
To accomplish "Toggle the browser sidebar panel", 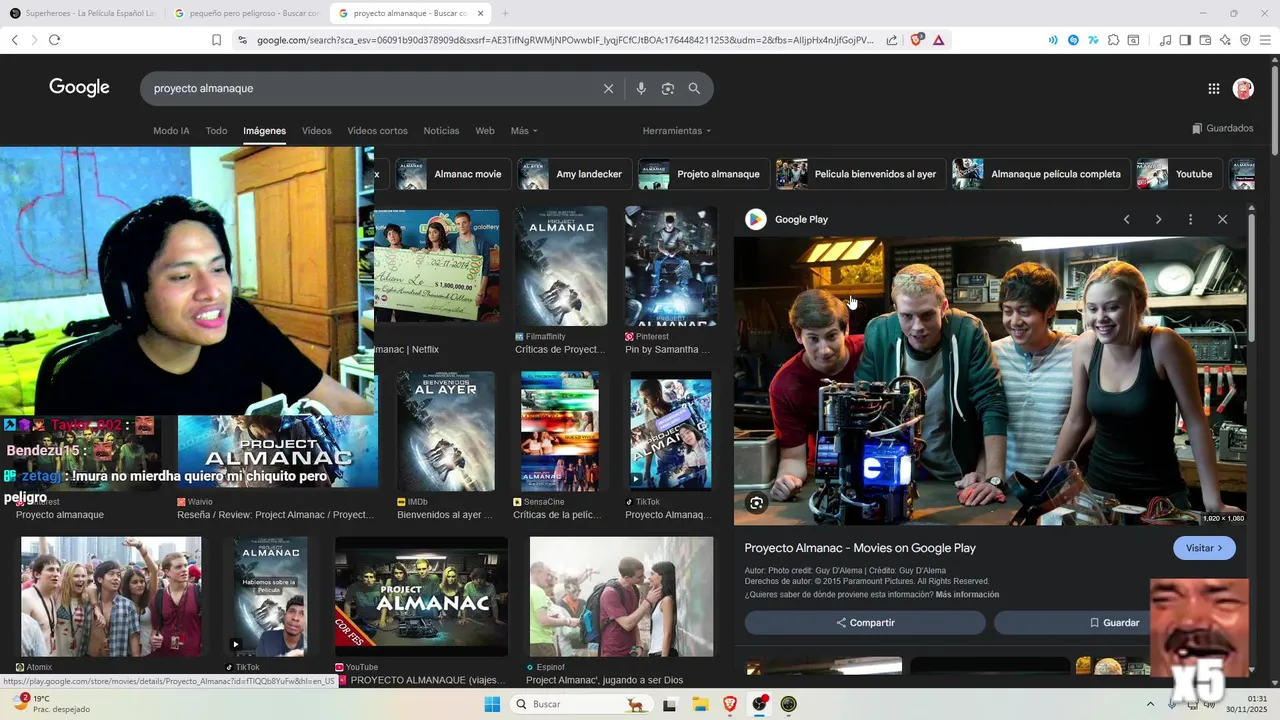I will click(x=1185, y=40).
